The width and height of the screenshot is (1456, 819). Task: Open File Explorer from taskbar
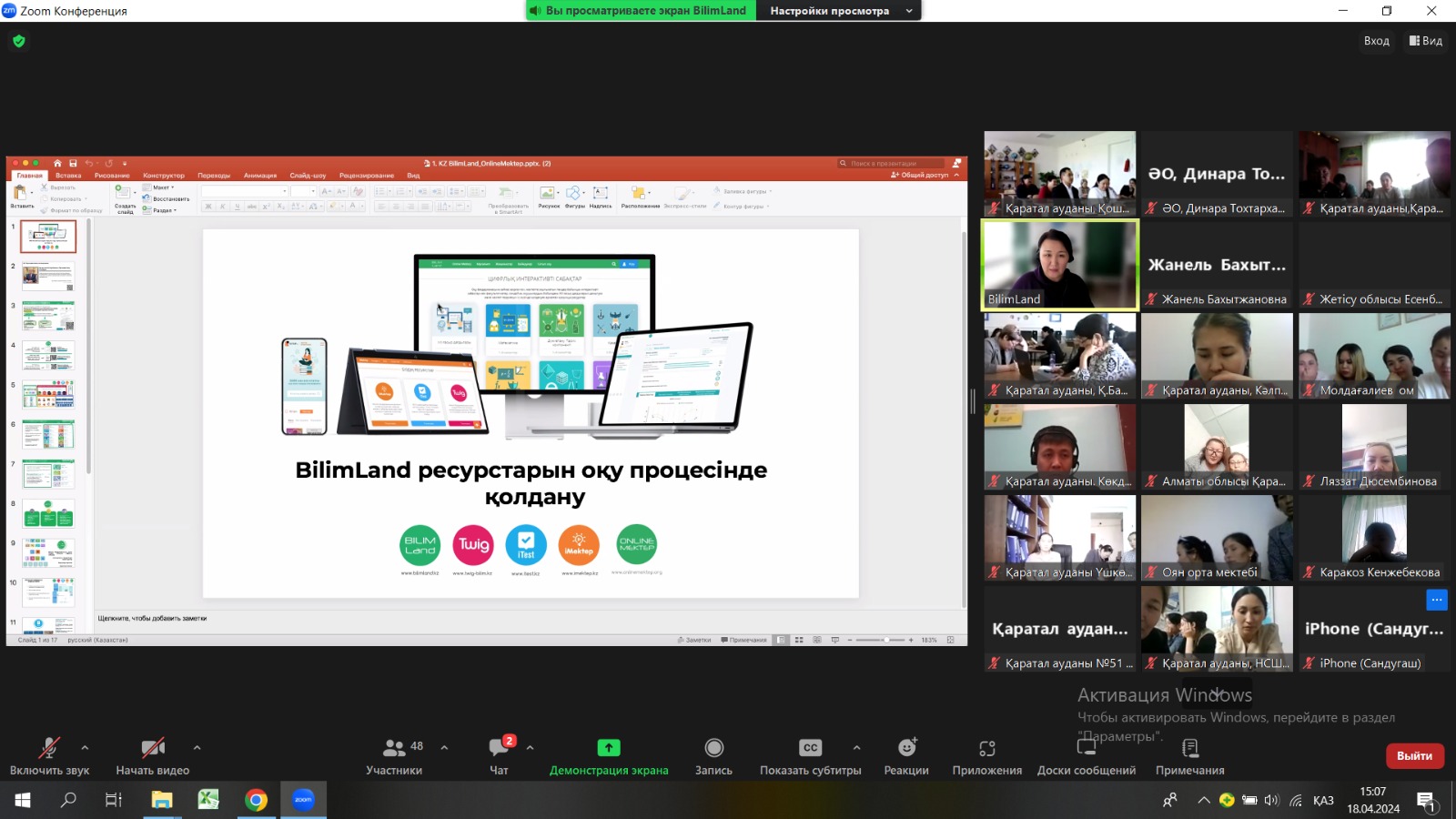pos(162,800)
